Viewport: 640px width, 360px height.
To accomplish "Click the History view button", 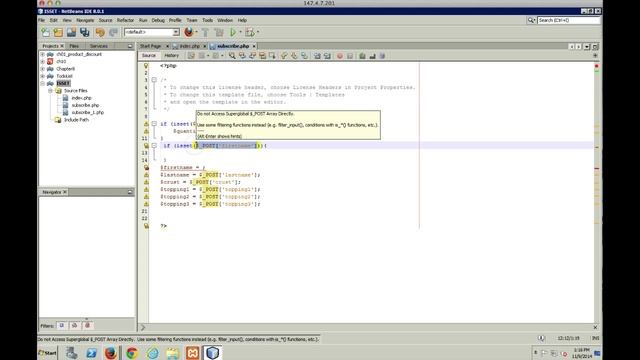I will [171, 56].
